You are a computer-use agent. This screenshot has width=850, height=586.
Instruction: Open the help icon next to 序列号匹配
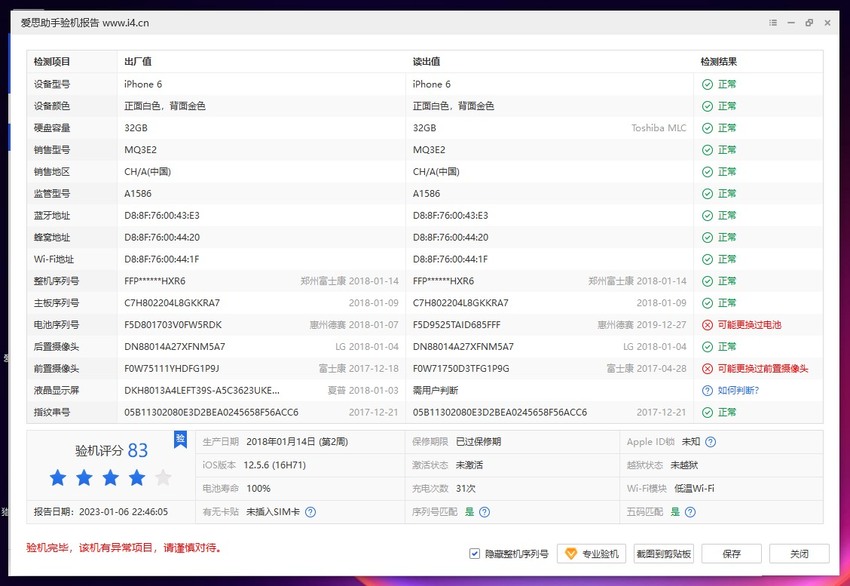[485, 512]
